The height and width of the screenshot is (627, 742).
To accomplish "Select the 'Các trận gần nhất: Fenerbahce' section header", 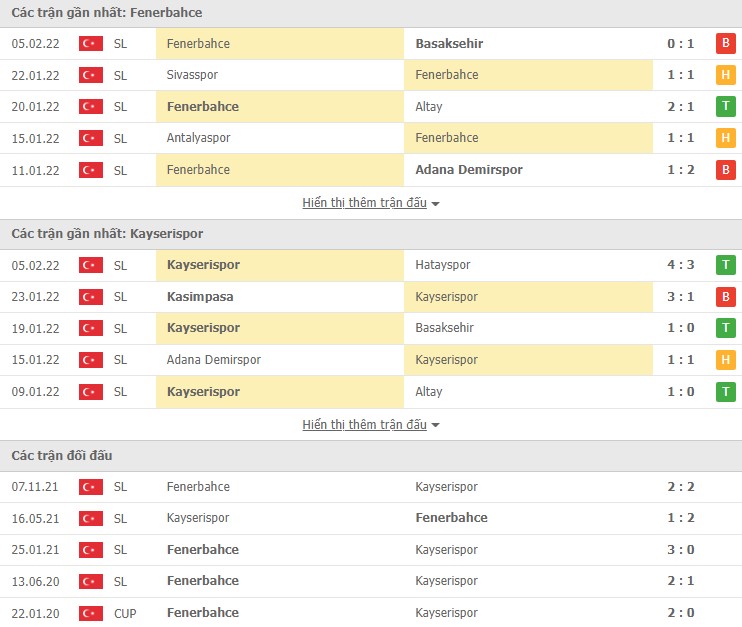I will pos(107,12).
